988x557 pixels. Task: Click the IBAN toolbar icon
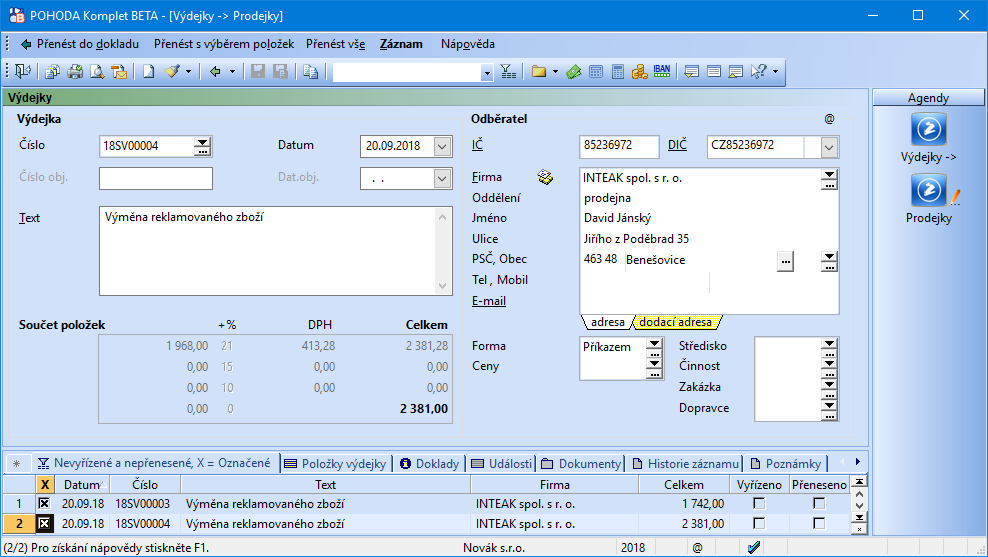click(662, 71)
